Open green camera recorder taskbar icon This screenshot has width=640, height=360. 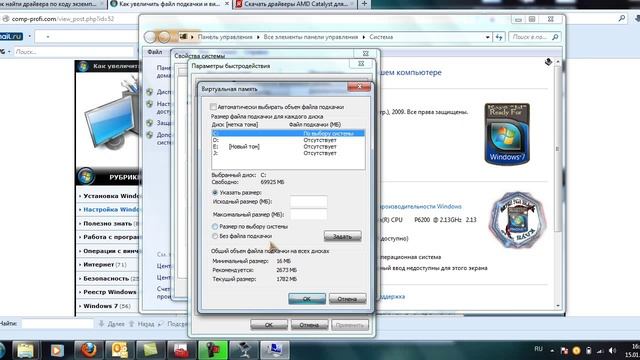pyautogui.click(x=213, y=350)
